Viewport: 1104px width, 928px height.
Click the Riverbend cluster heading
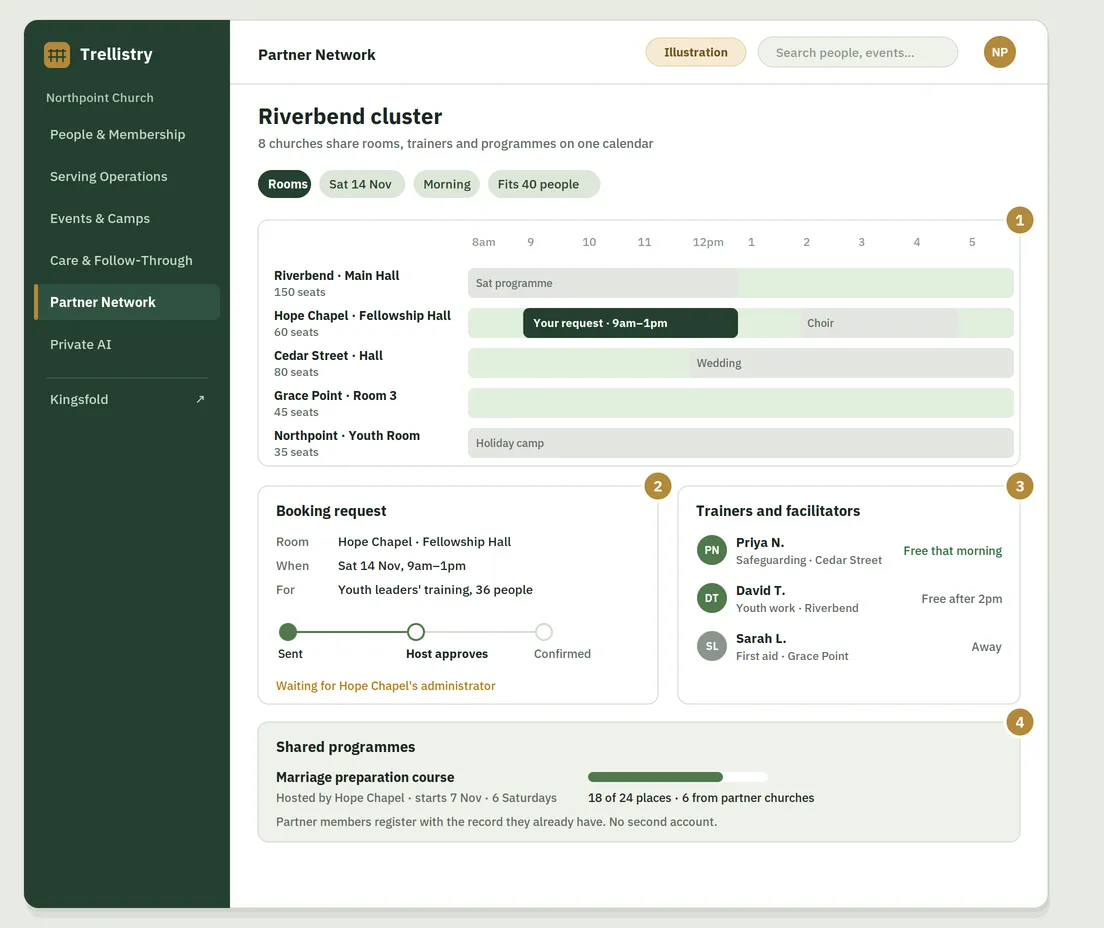click(x=350, y=116)
